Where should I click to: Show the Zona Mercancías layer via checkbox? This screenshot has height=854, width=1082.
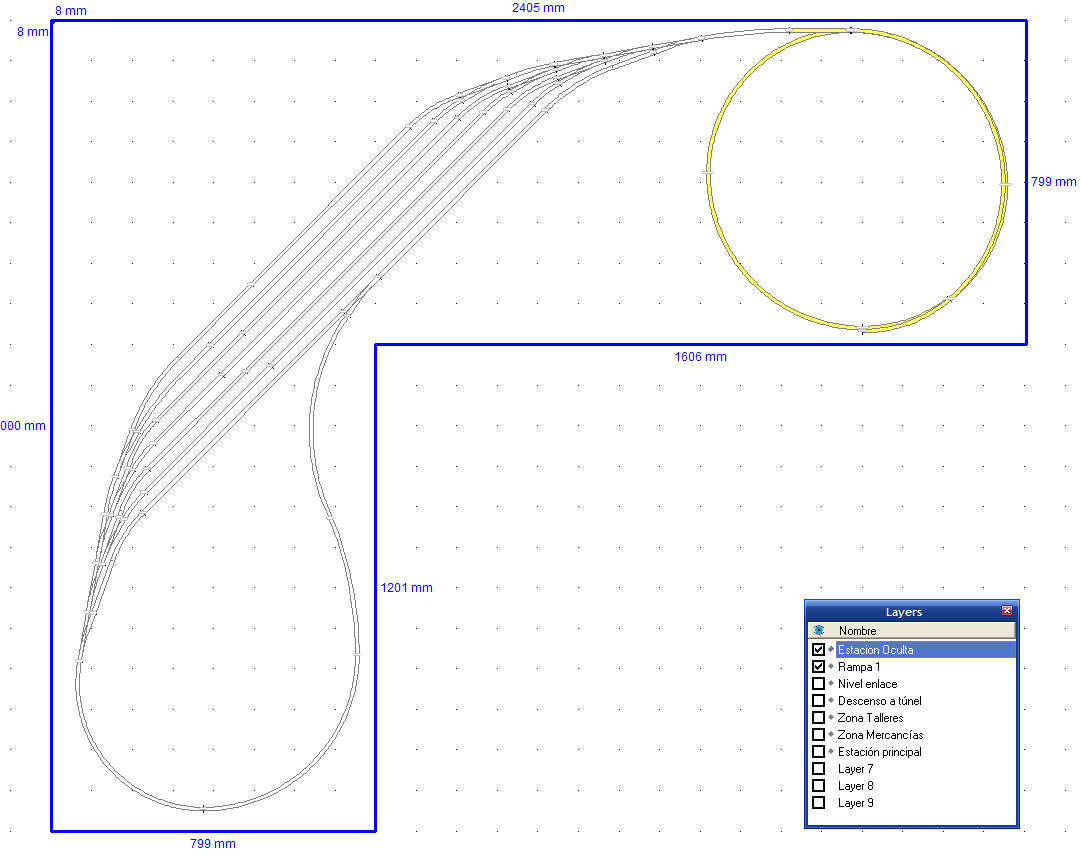(x=818, y=735)
